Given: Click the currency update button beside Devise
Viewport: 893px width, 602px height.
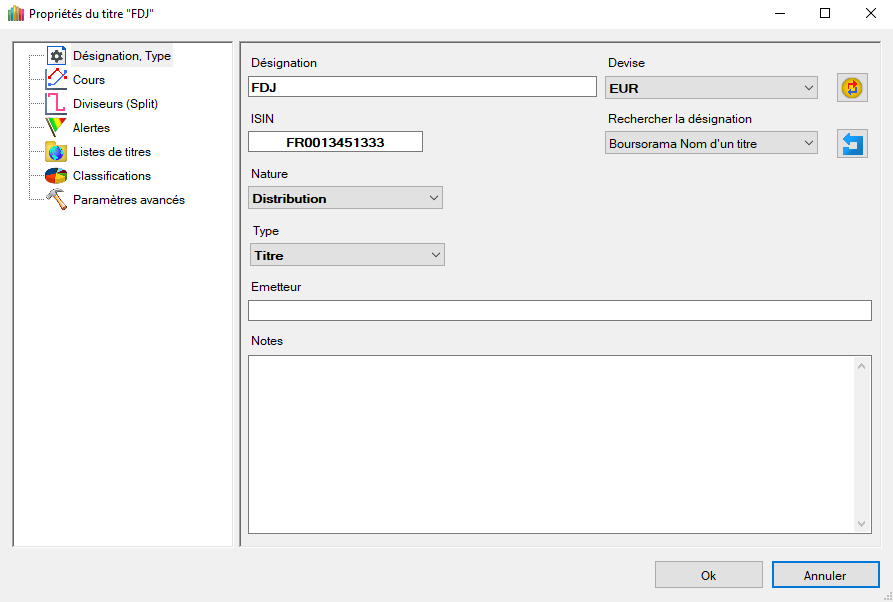Looking at the screenshot, I should point(852,88).
